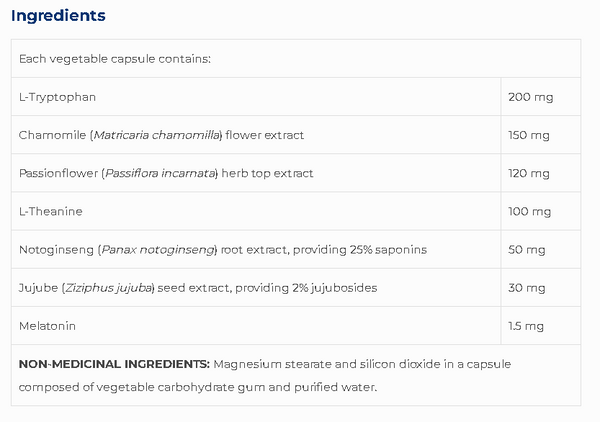Image resolution: width=600 pixels, height=422 pixels.
Task: Click the 30 mg amount cell
Action: pyautogui.click(x=541, y=288)
